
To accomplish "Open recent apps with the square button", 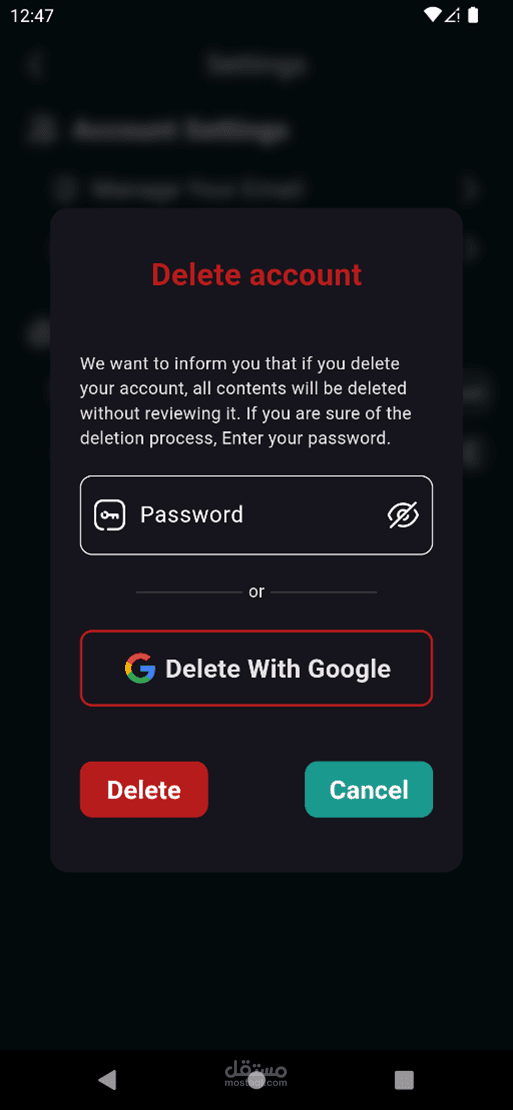I will tap(404, 1080).
